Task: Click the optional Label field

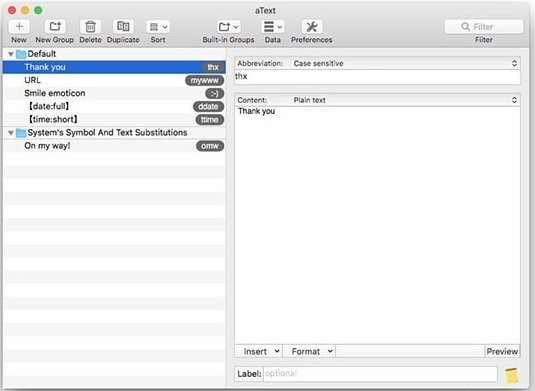Action: click(380, 374)
